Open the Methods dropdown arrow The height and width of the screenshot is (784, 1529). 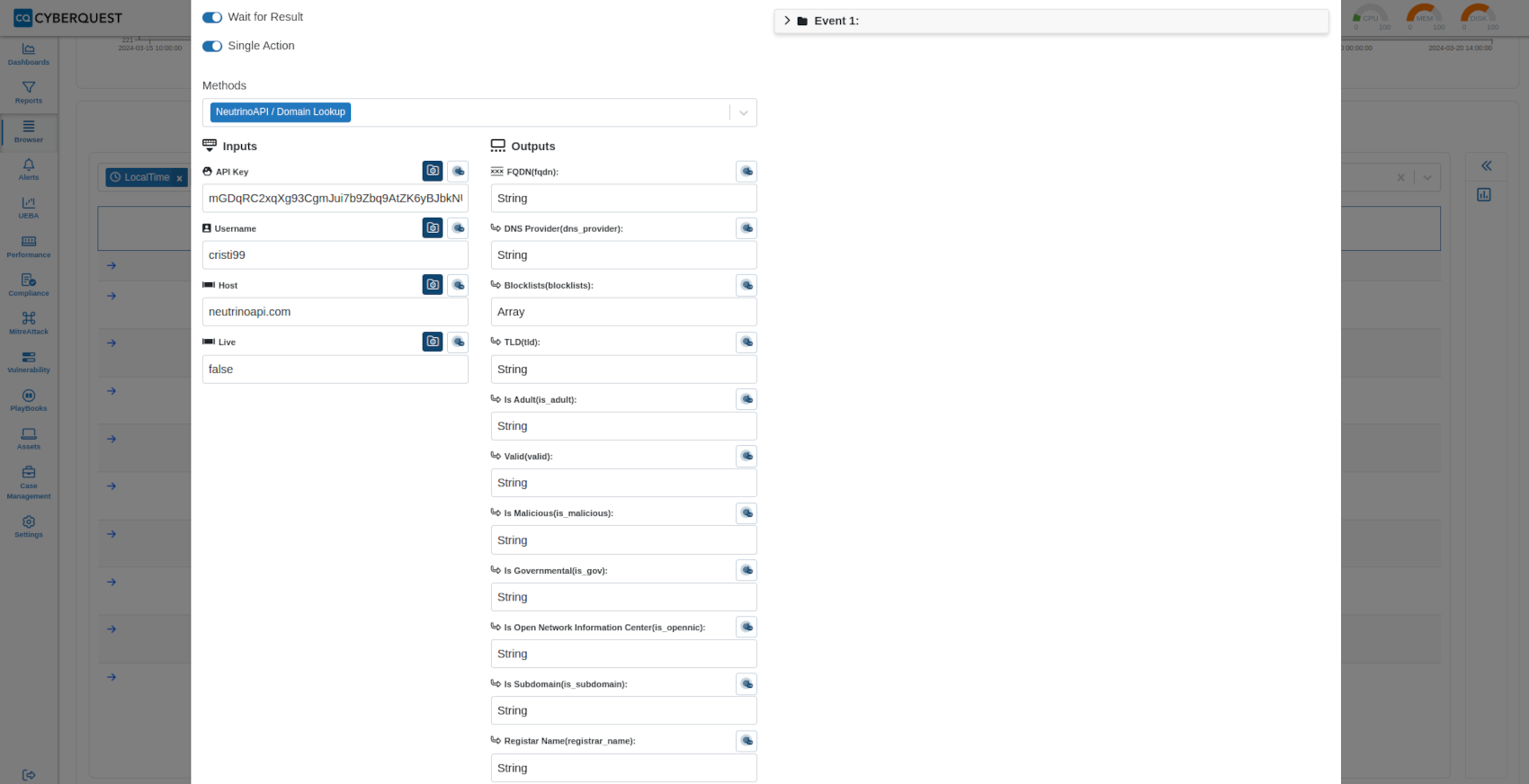coord(744,112)
